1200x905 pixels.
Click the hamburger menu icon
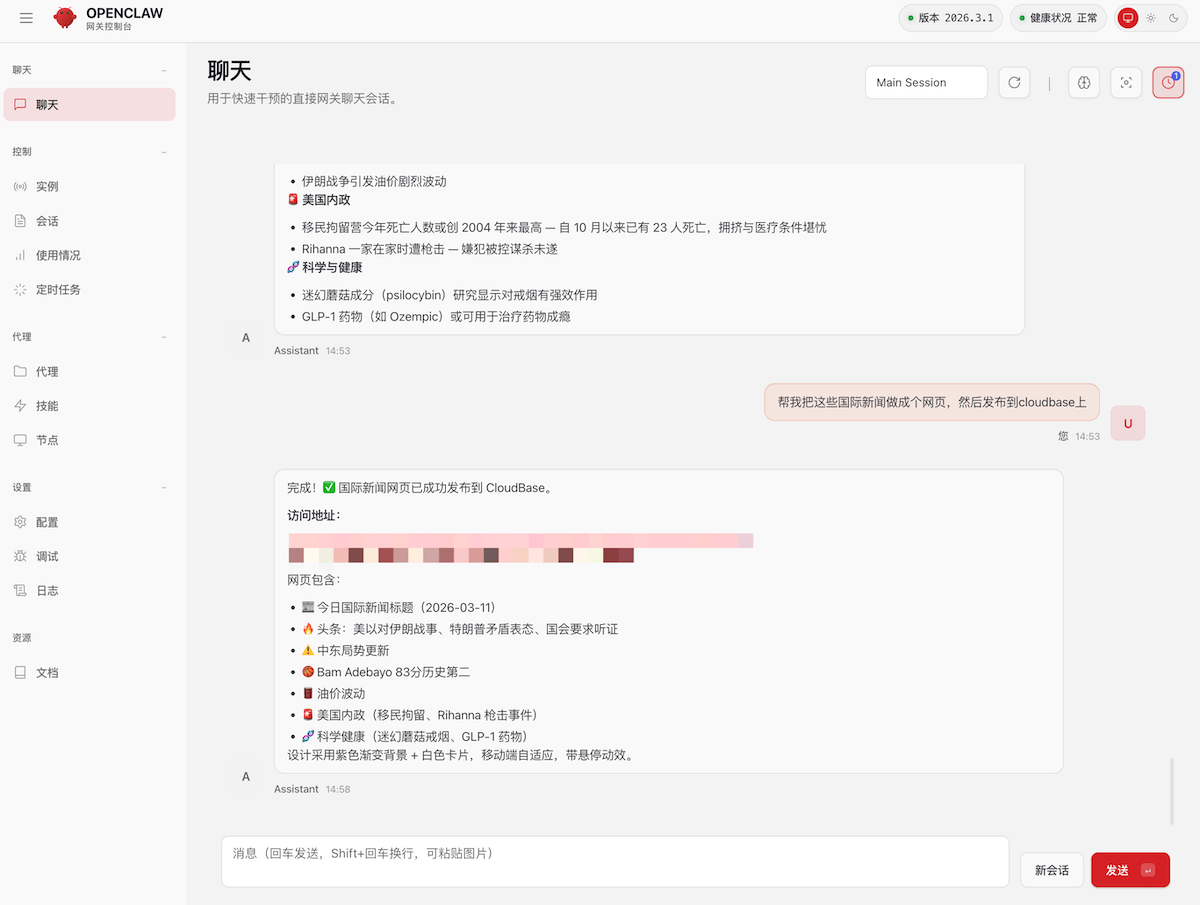point(26,18)
